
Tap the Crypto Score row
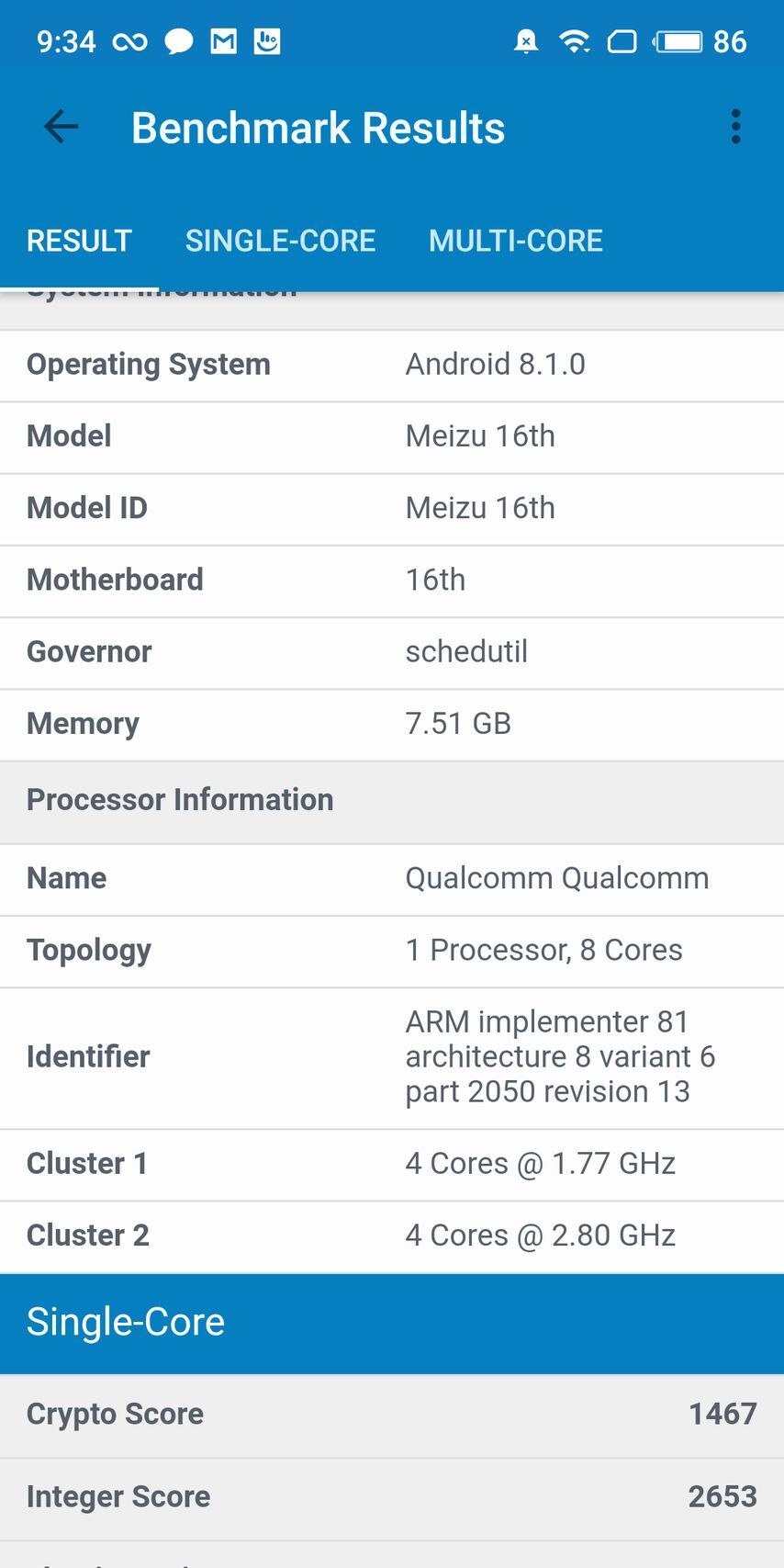pos(392,1415)
